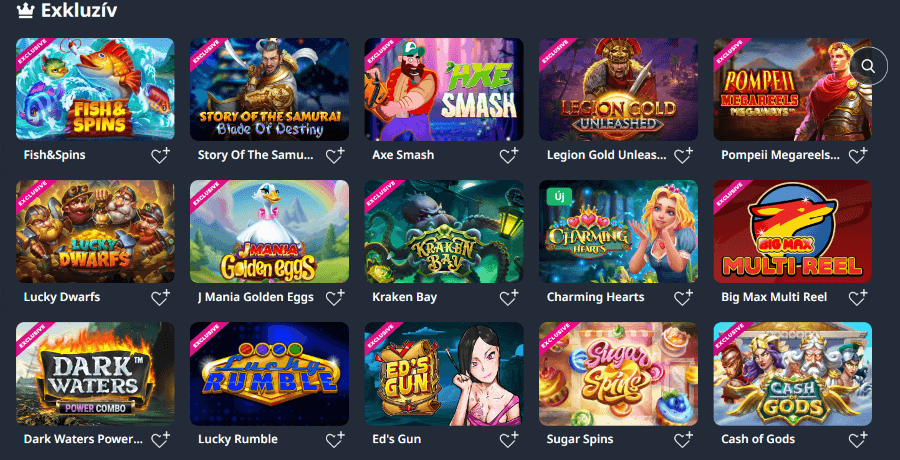Viewport: 900px width, 460px height.
Task: Toggle favorite heart for Lucky Dwarfs
Action: pyautogui.click(x=160, y=297)
